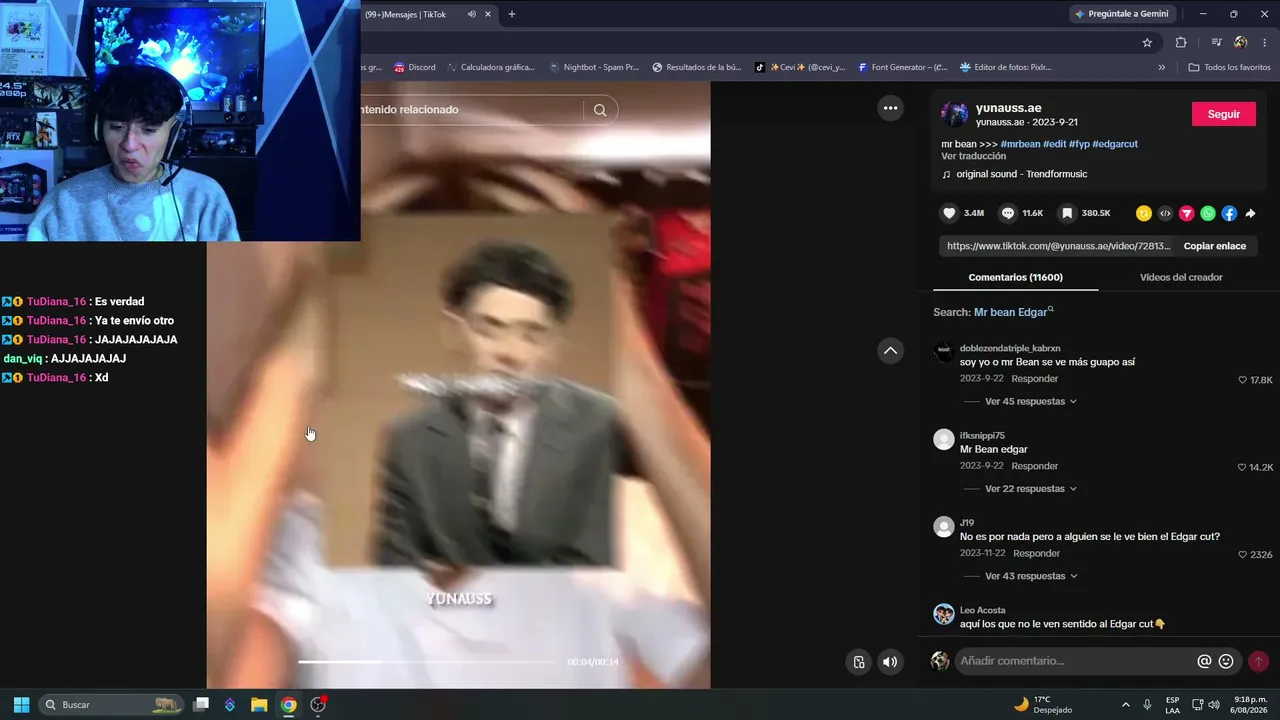1280x720 pixels.
Task: Open Task View on the taskbar
Action: point(201,704)
